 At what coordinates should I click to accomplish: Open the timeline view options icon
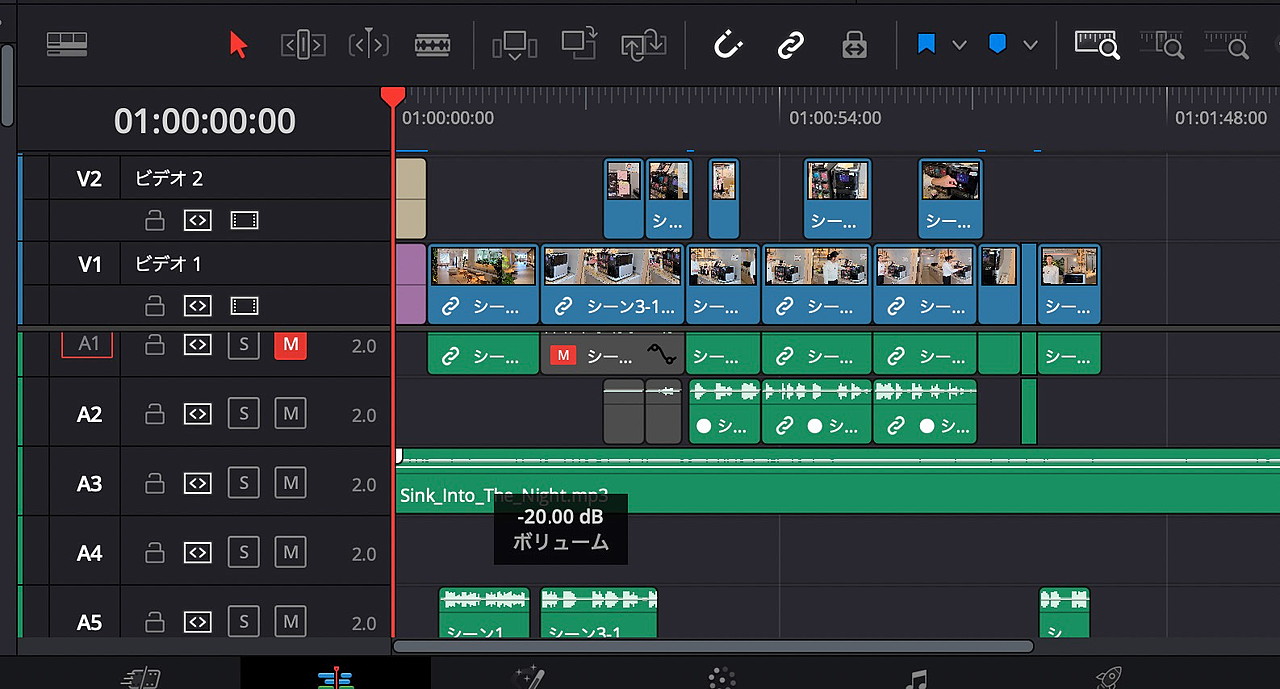[67, 45]
